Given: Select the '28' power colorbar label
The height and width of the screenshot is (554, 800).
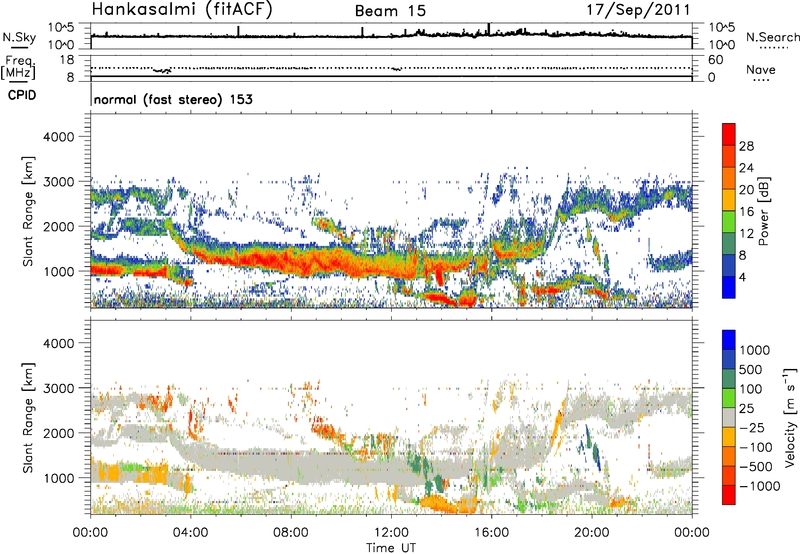Looking at the screenshot, I should coord(746,146).
